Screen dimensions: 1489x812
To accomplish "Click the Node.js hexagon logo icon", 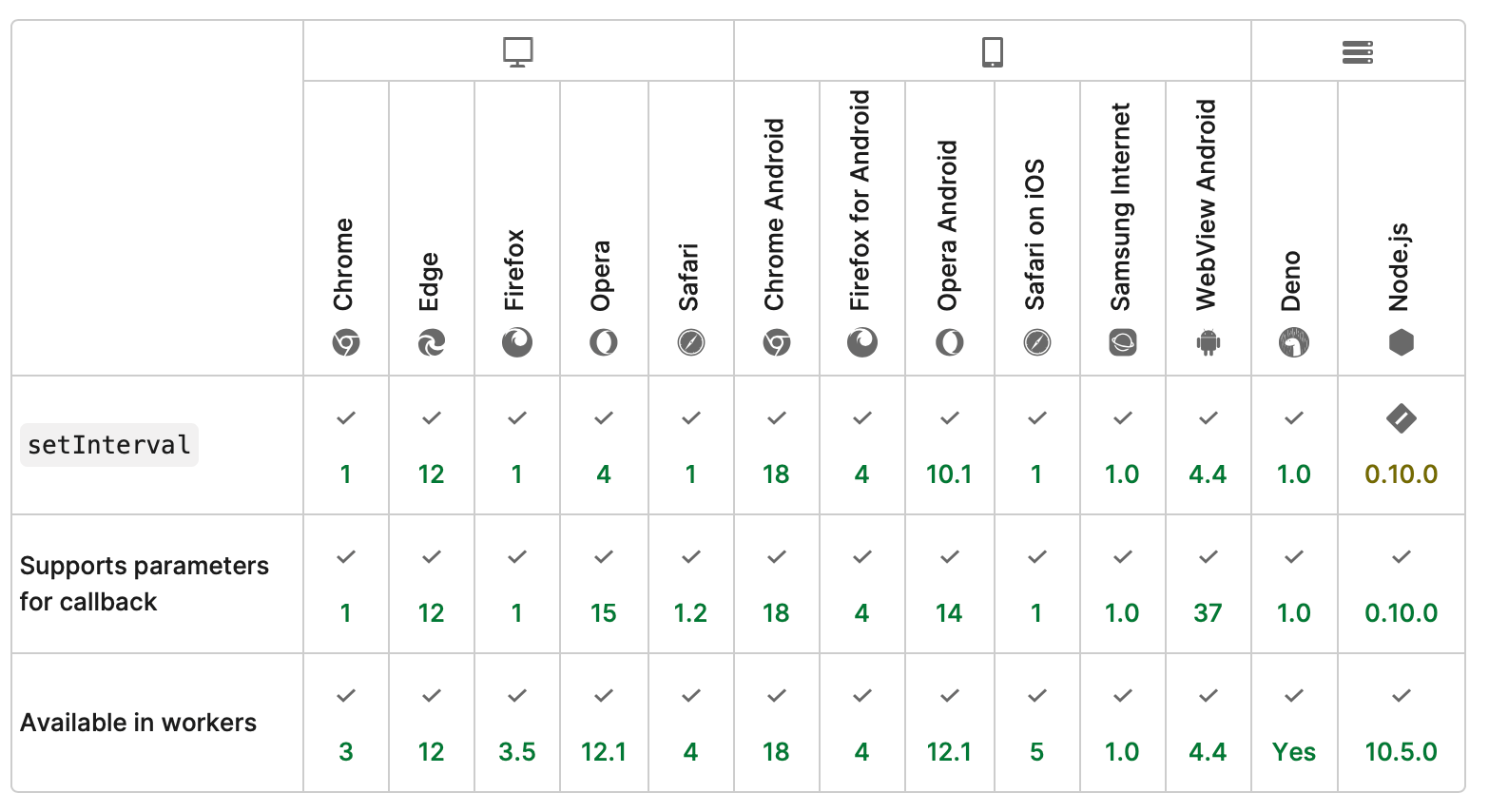I will (x=1402, y=342).
